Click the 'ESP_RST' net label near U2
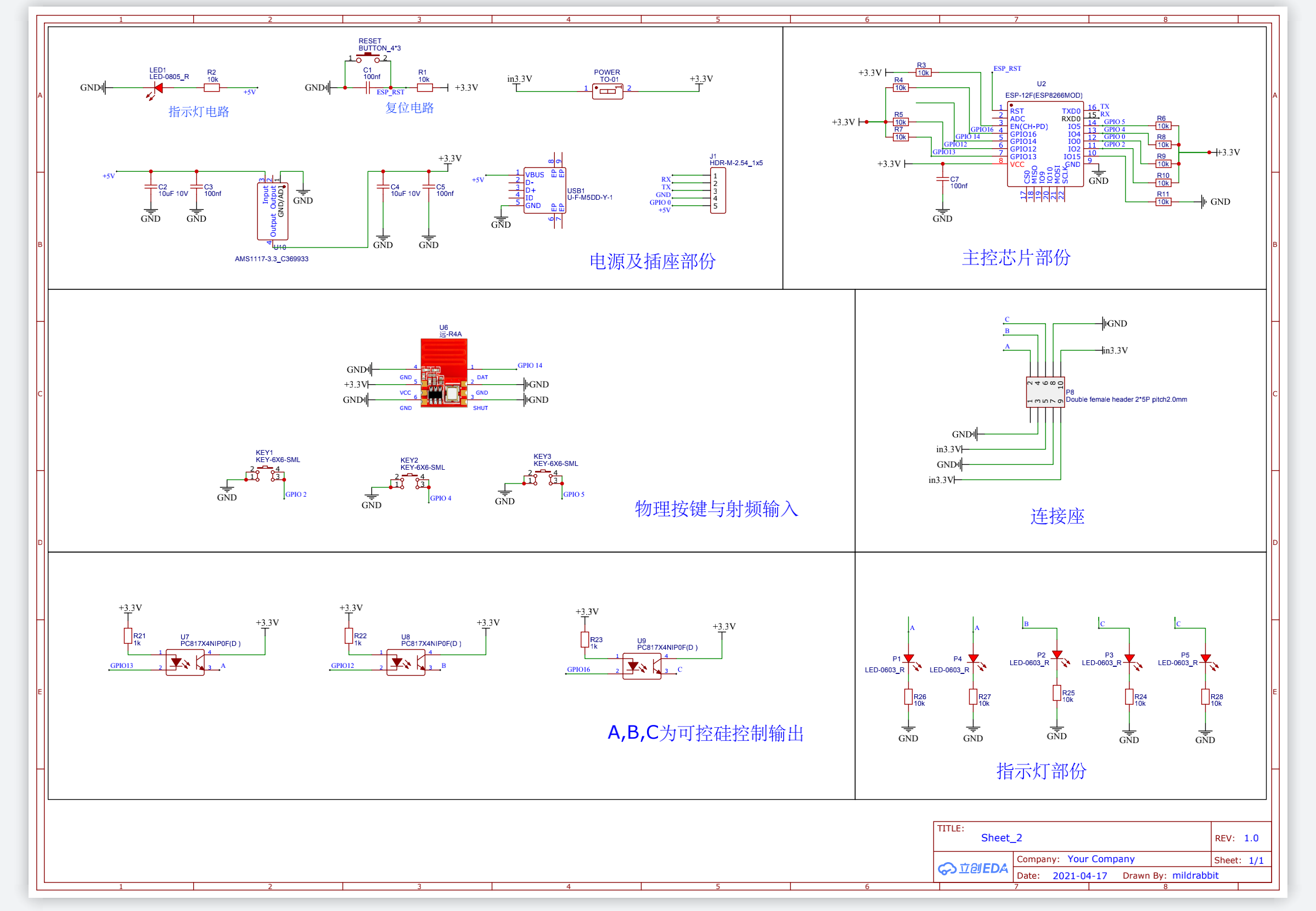The image size is (1316, 911). point(1007,69)
